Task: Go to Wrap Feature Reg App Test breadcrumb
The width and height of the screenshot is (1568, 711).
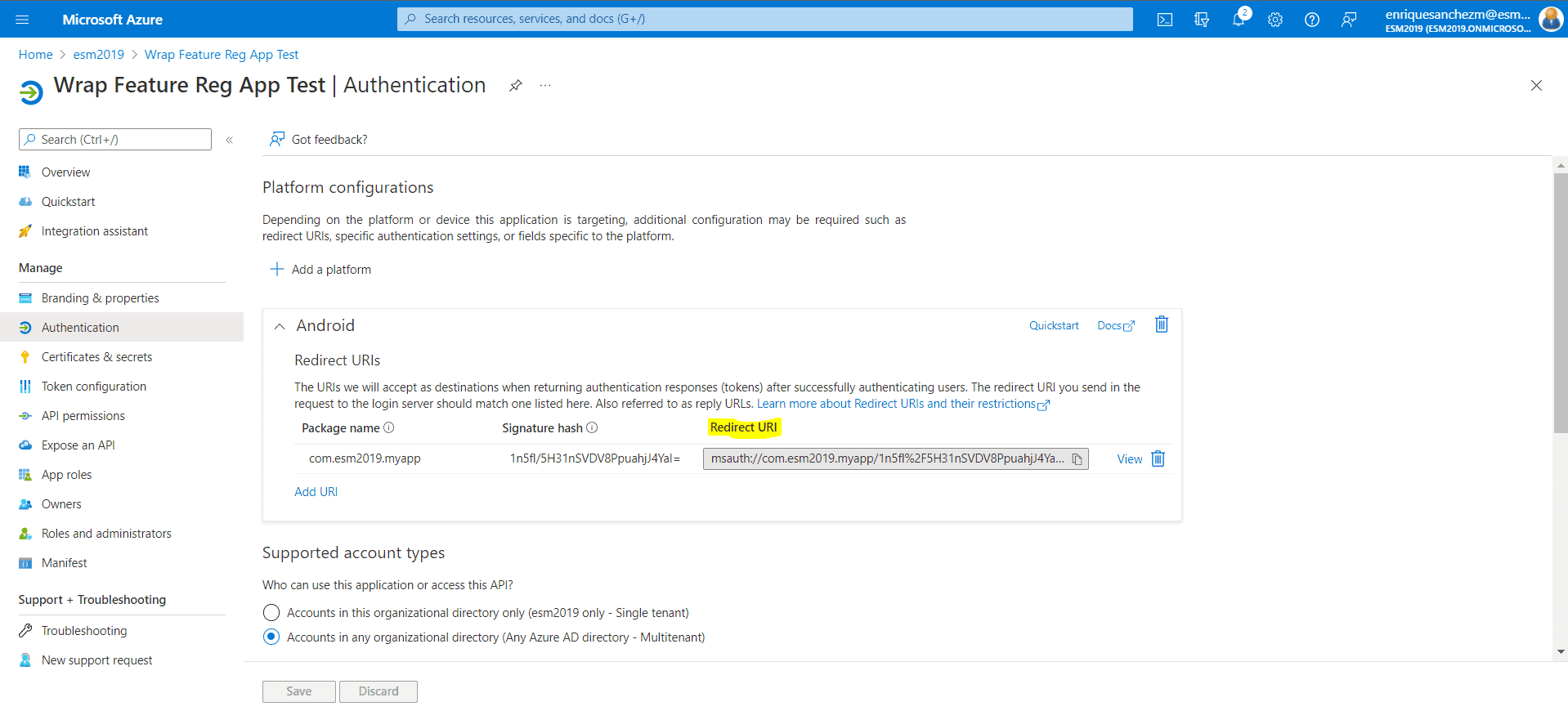Action: tap(222, 55)
